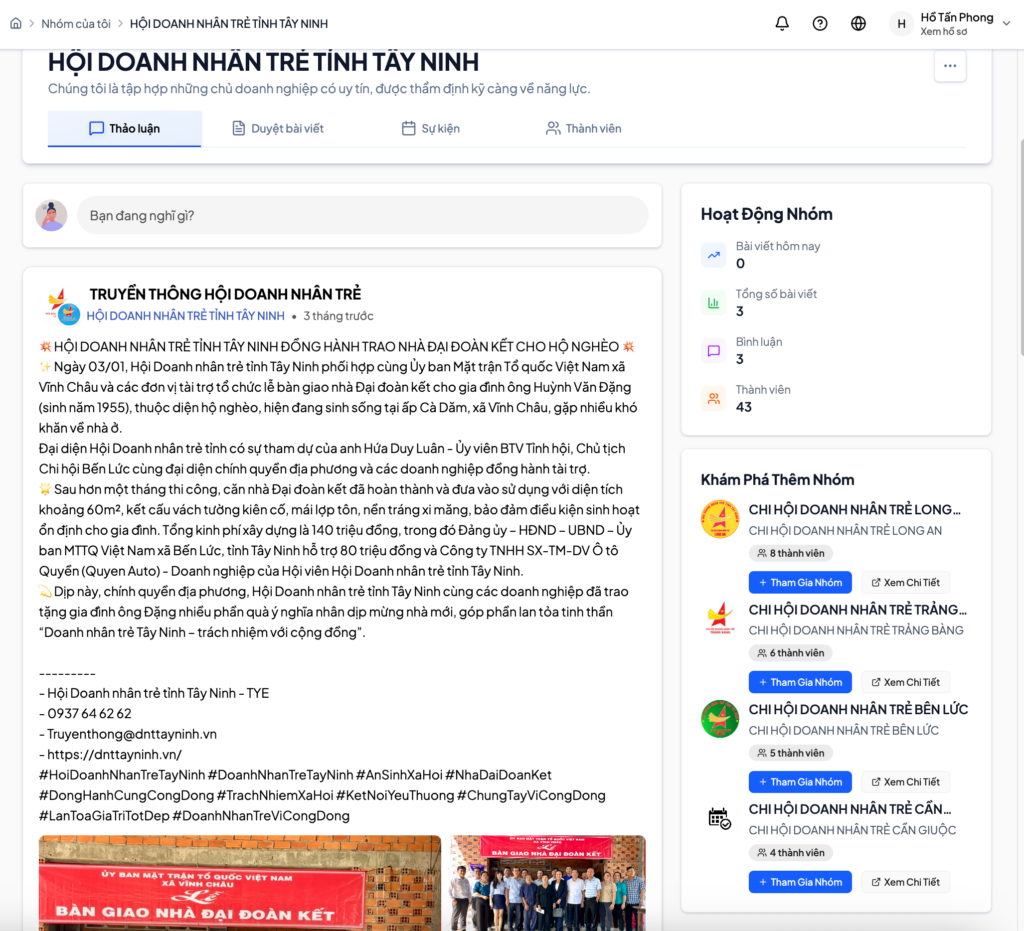Open the help question mark icon
Image resolution: width=1024 pixels, height=931 pixels.
pos(820,24)
